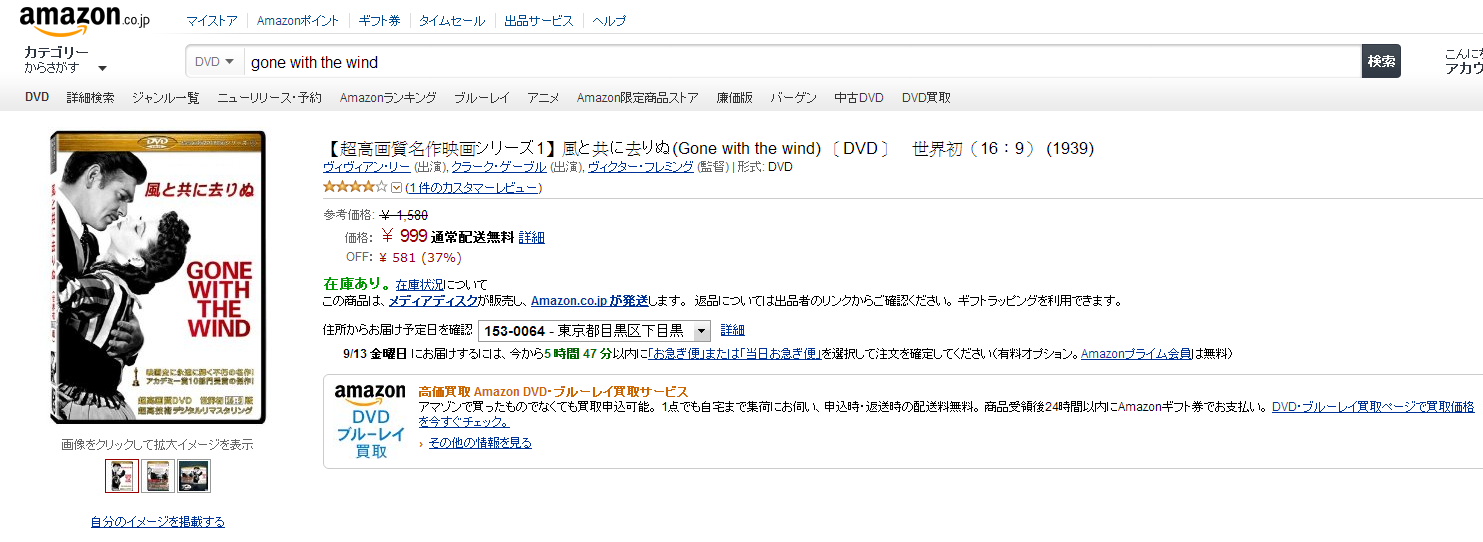The width and height of the screenshot is (1483, 542).
Task: Click Amazon.co.jp が発送 link
Action: 590,301
